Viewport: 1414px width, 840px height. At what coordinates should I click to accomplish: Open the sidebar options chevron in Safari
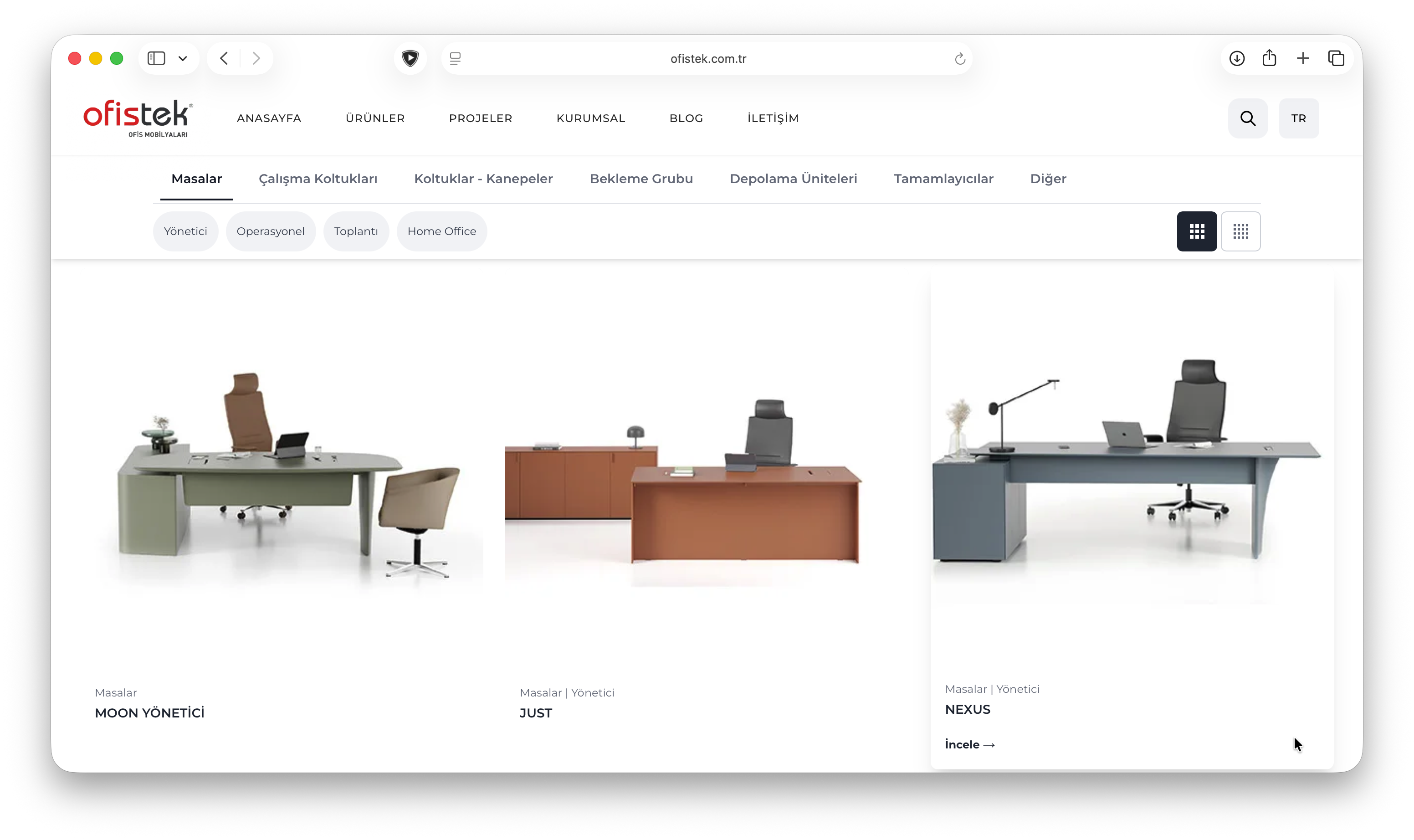coord(183,58)
